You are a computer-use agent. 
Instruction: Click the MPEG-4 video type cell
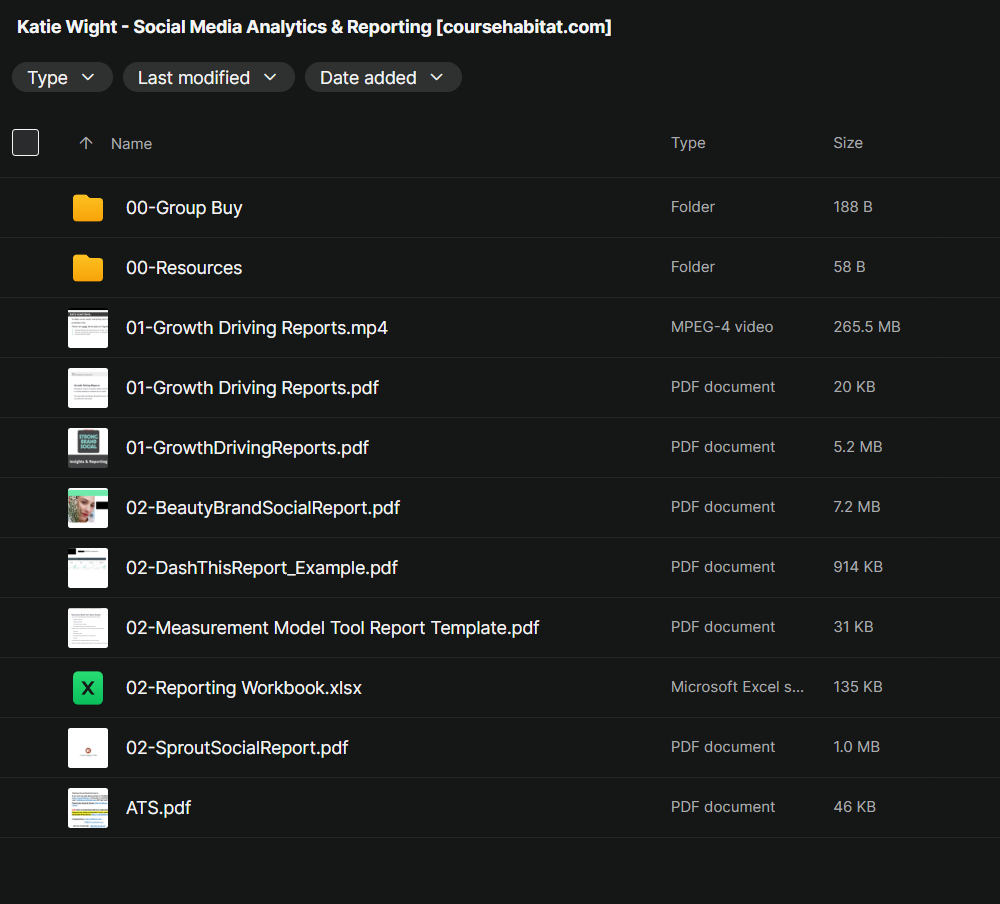pos(722,327)
